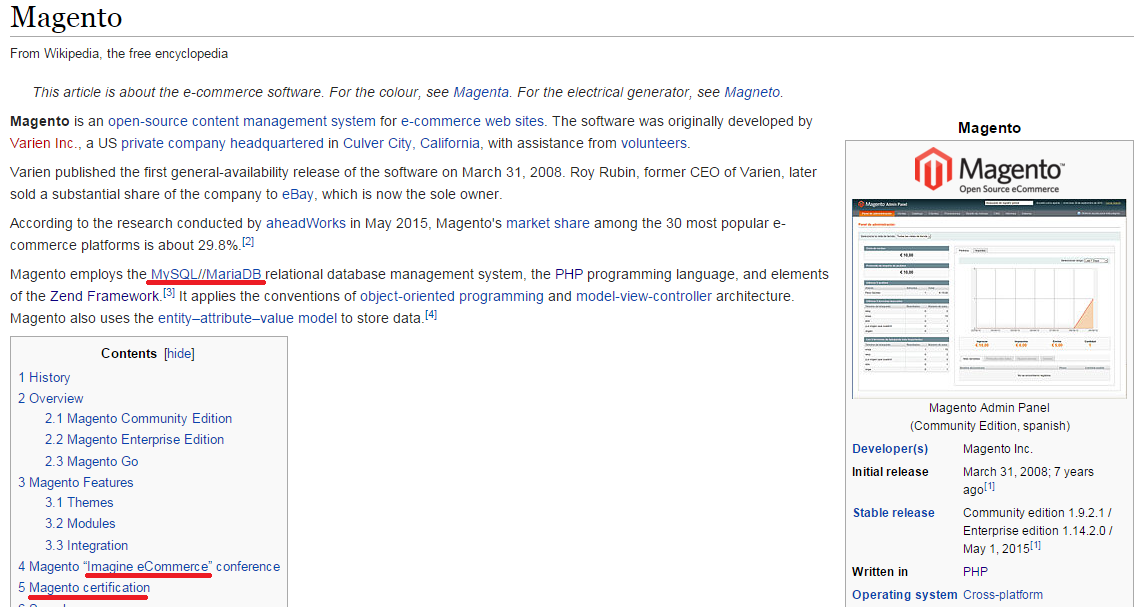Go to section 2.3 Magento Go
The height and width of the screenshot is (607, 1143).
coord(91,462)
